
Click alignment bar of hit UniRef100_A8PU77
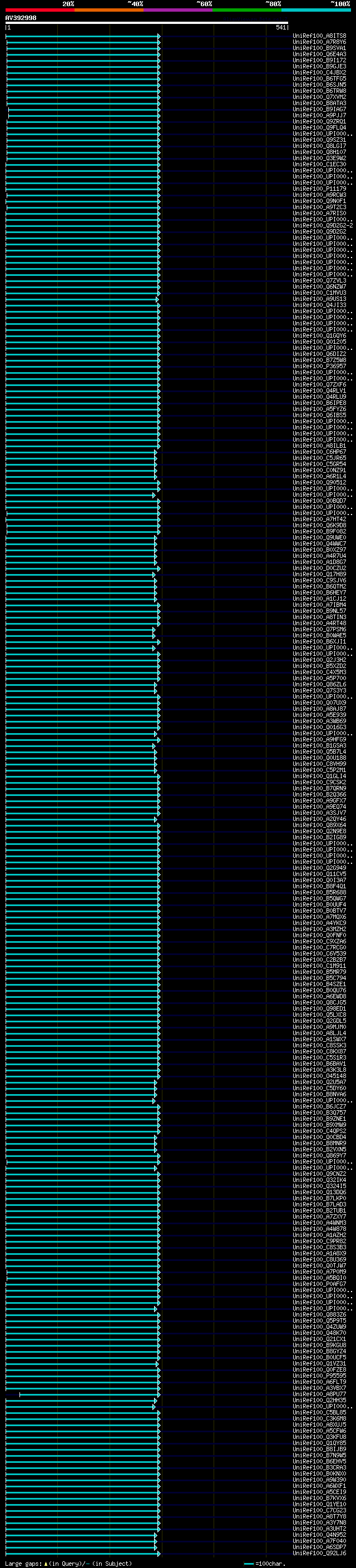pos(90,1394)
